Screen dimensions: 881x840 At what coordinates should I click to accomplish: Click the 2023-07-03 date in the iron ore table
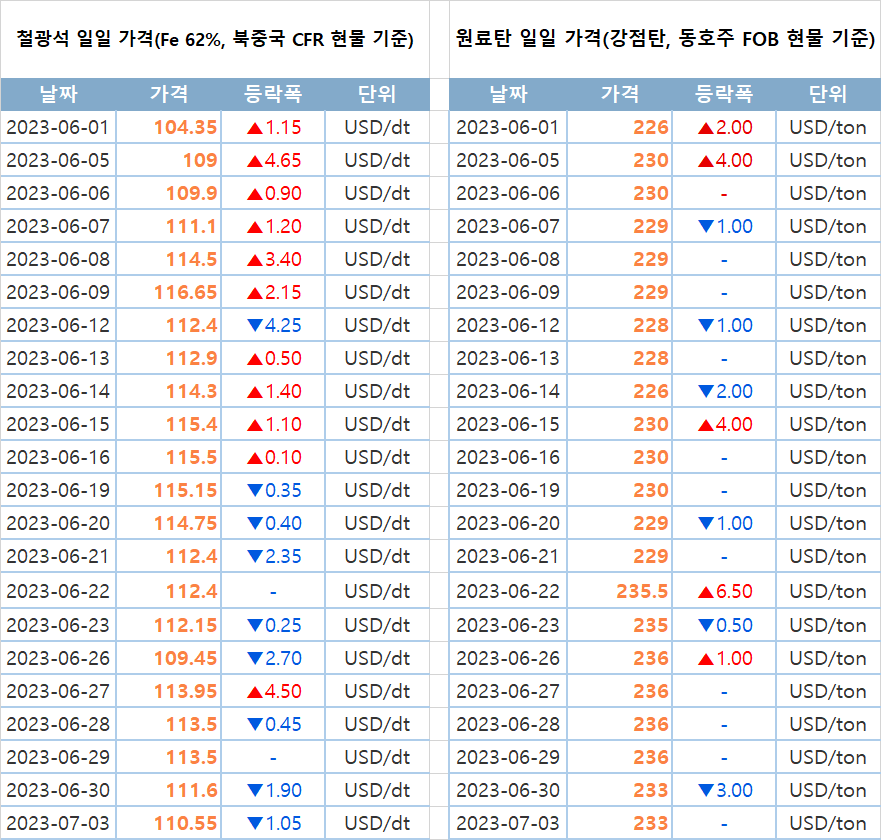click(58, 823)
